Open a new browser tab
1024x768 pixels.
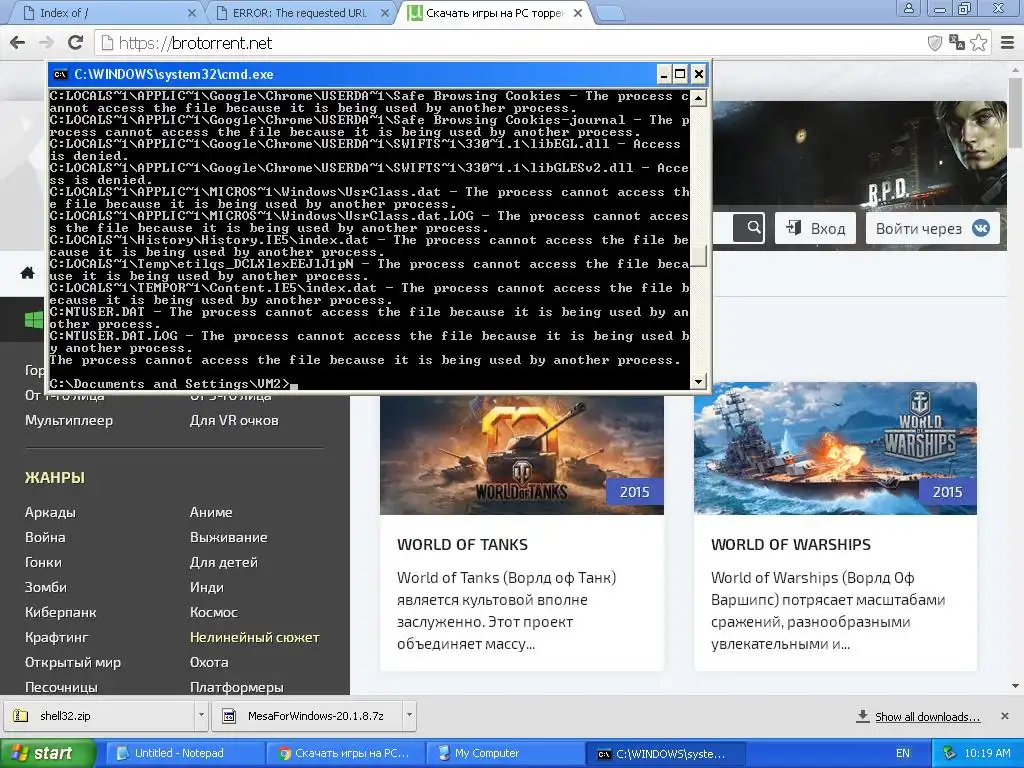610,13
